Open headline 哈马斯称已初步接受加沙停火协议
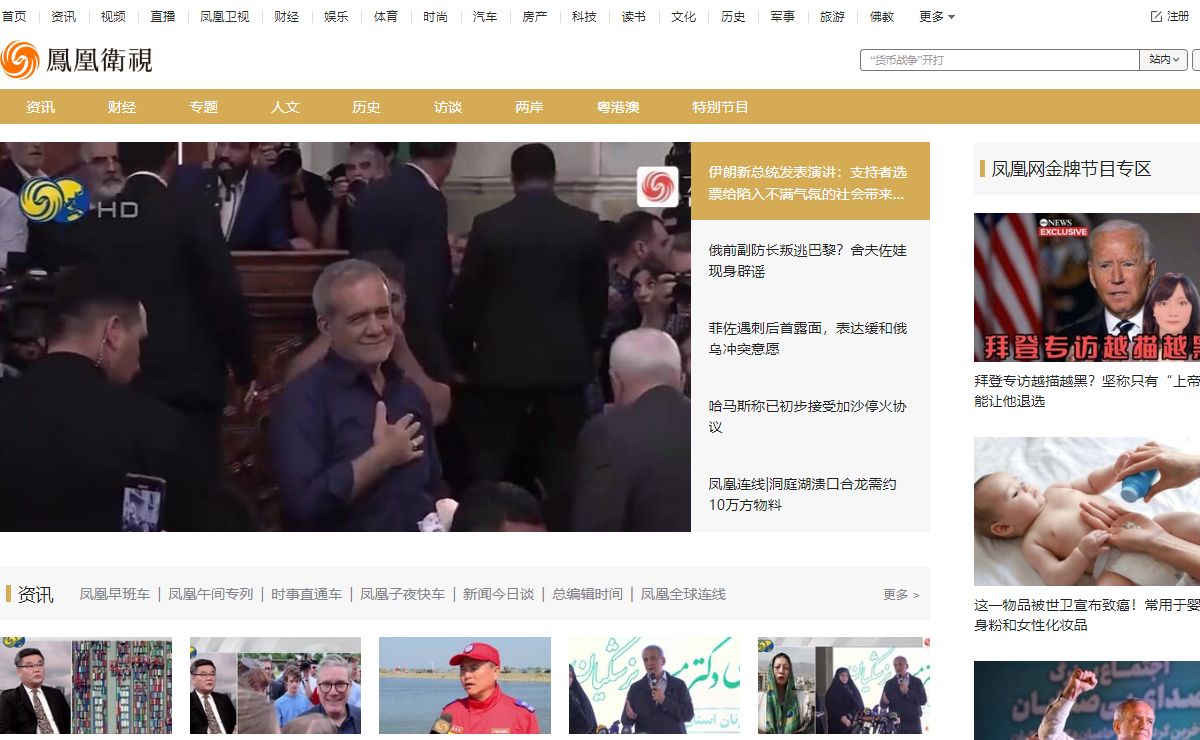The height and width of the screenshot is (740, 1200). coord(808,417)
